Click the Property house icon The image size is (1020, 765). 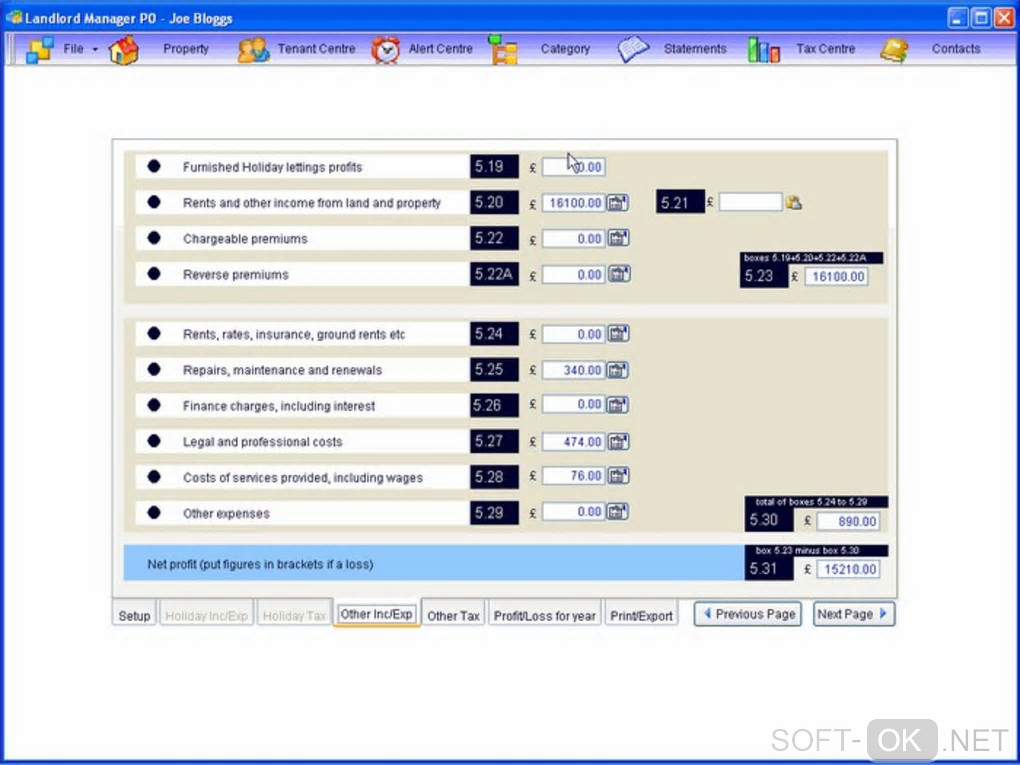point(124,49)
